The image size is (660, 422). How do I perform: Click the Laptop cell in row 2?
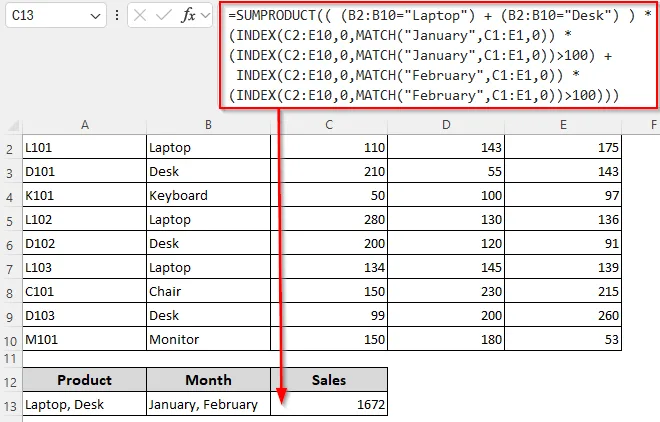coord(208,147)
